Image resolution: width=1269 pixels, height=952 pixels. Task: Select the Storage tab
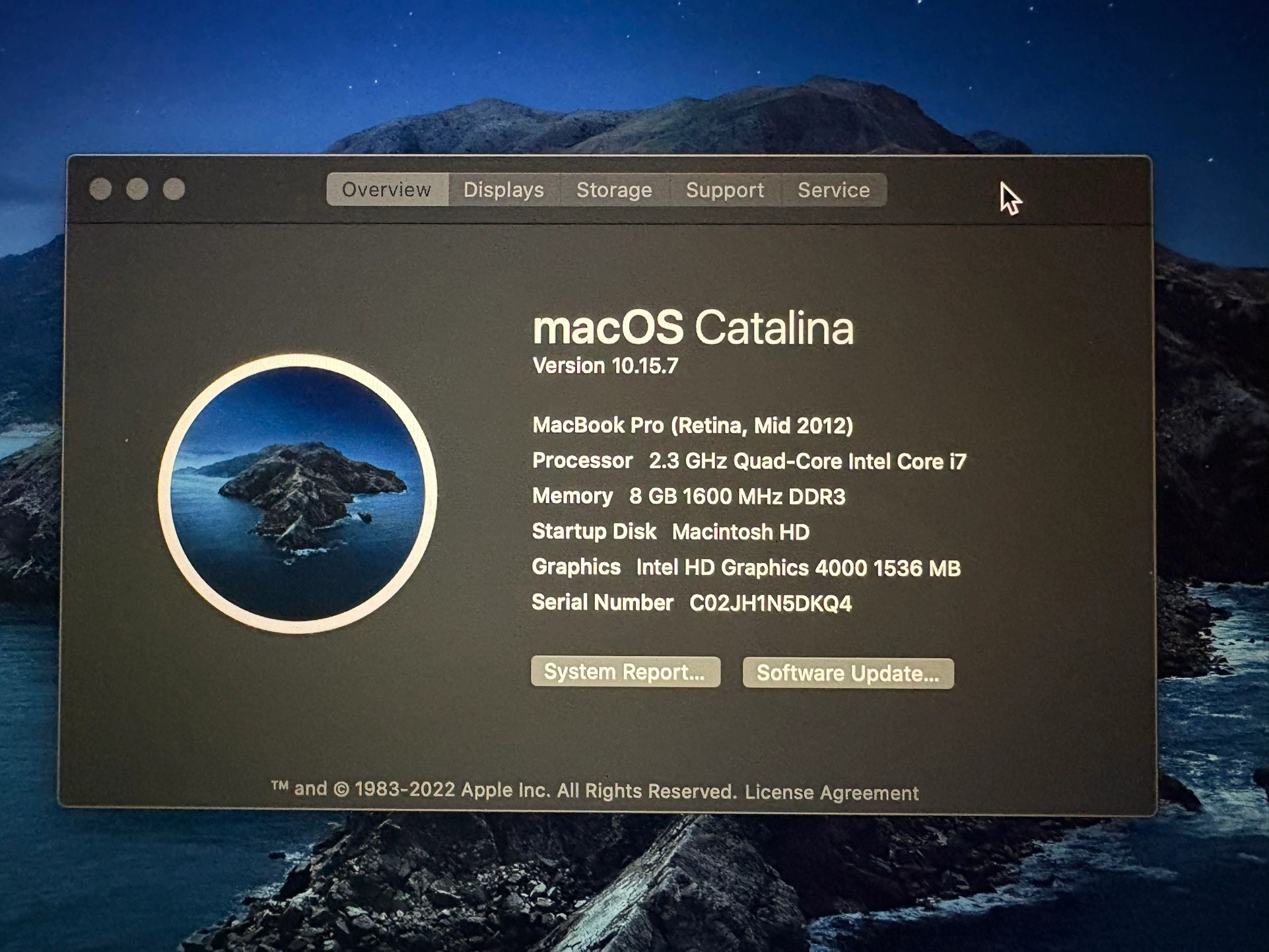pos(614,190)
